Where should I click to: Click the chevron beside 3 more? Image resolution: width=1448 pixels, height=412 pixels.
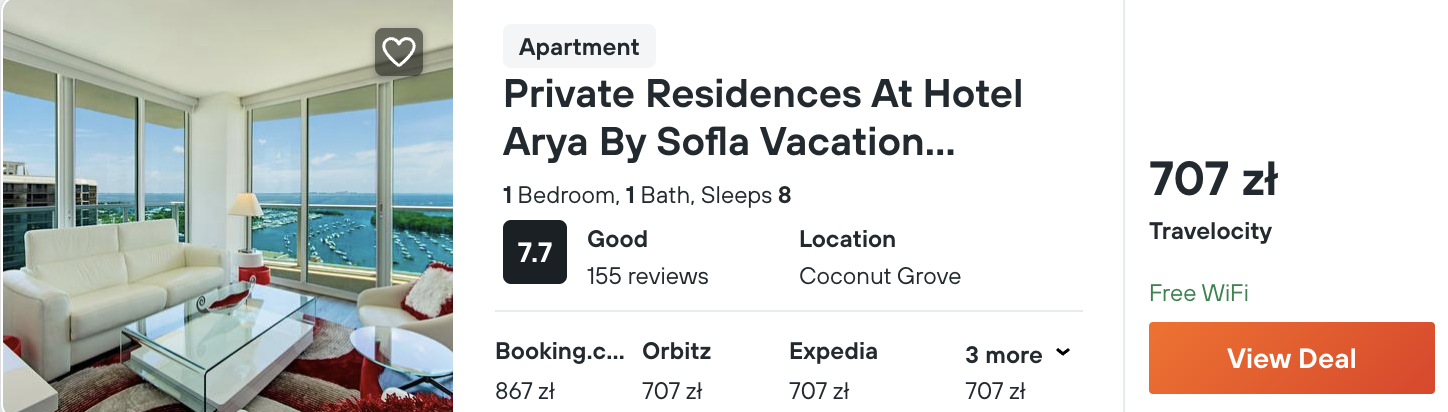click(x=1063, y=353)
